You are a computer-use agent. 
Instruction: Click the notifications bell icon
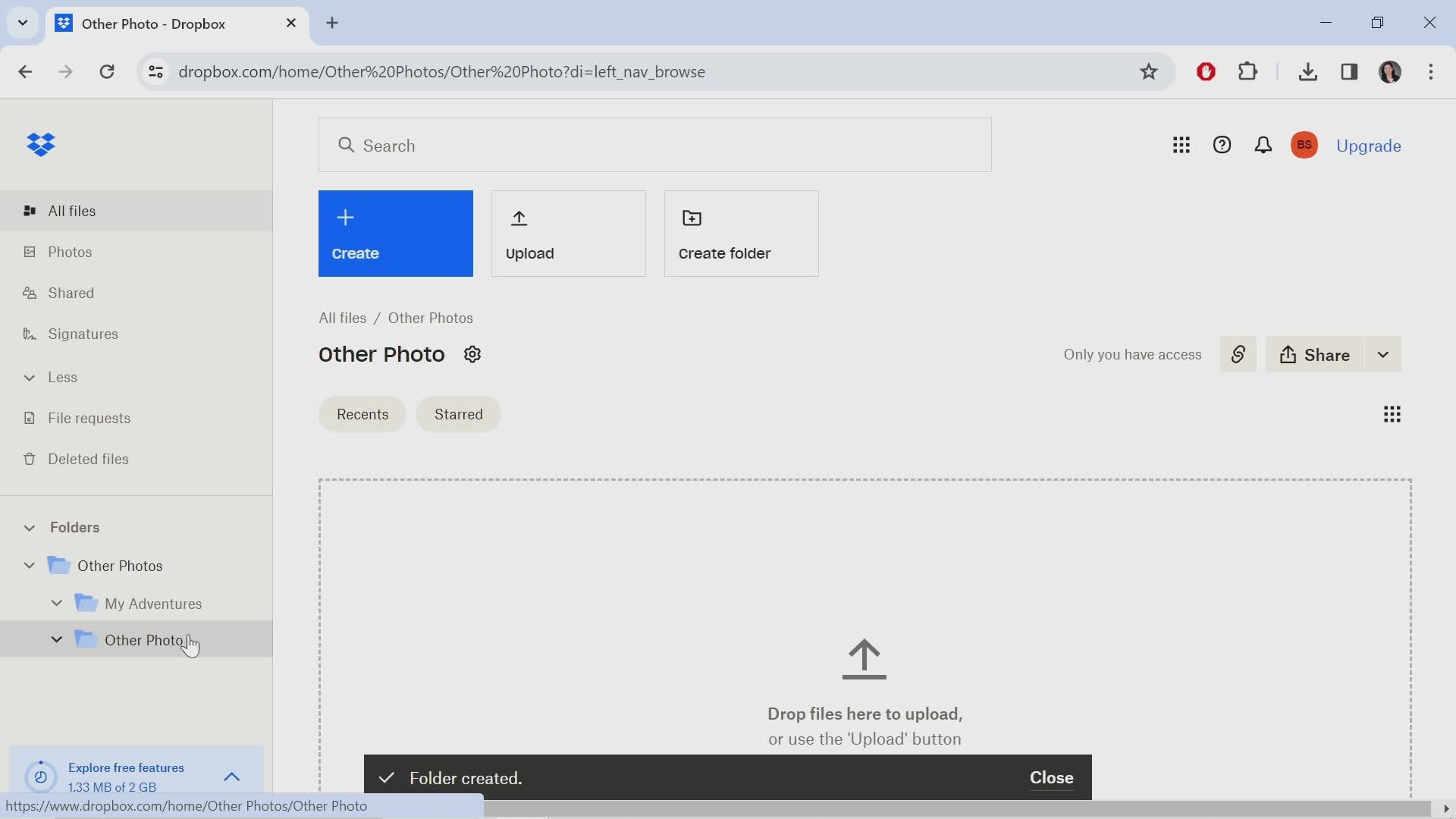(1263, 146)
